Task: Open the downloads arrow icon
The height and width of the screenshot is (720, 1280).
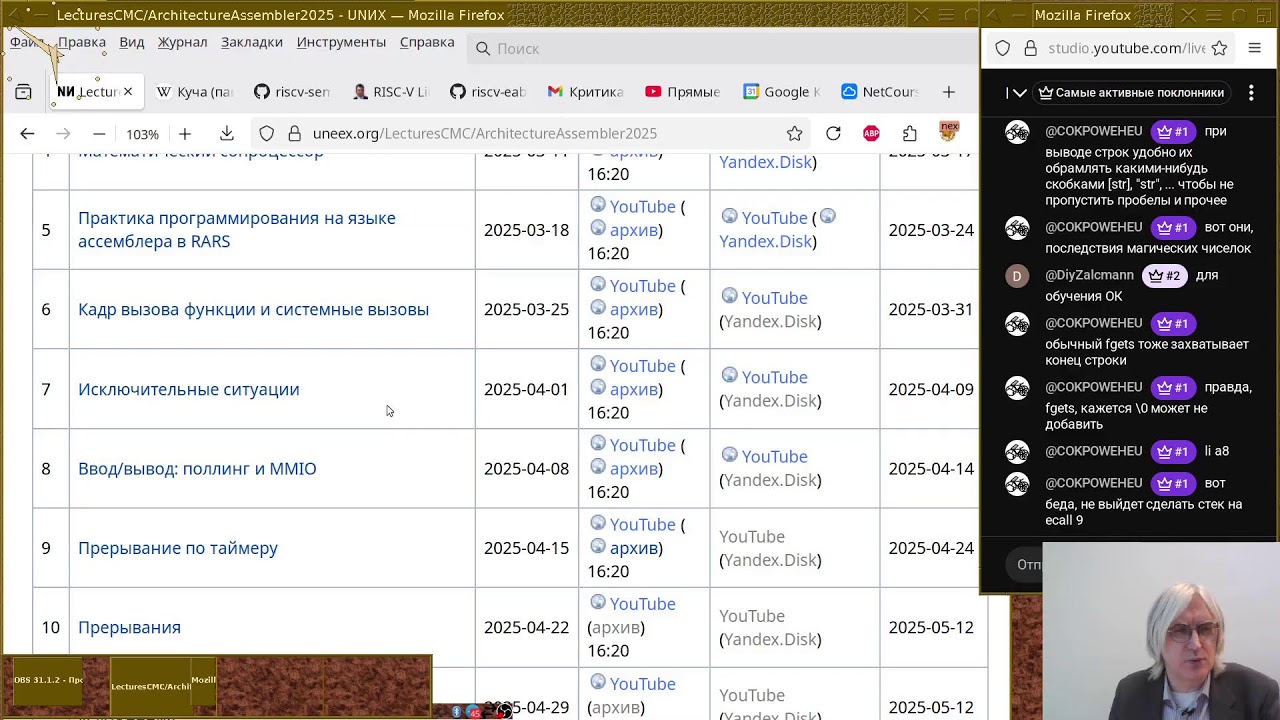Action: 227,134
